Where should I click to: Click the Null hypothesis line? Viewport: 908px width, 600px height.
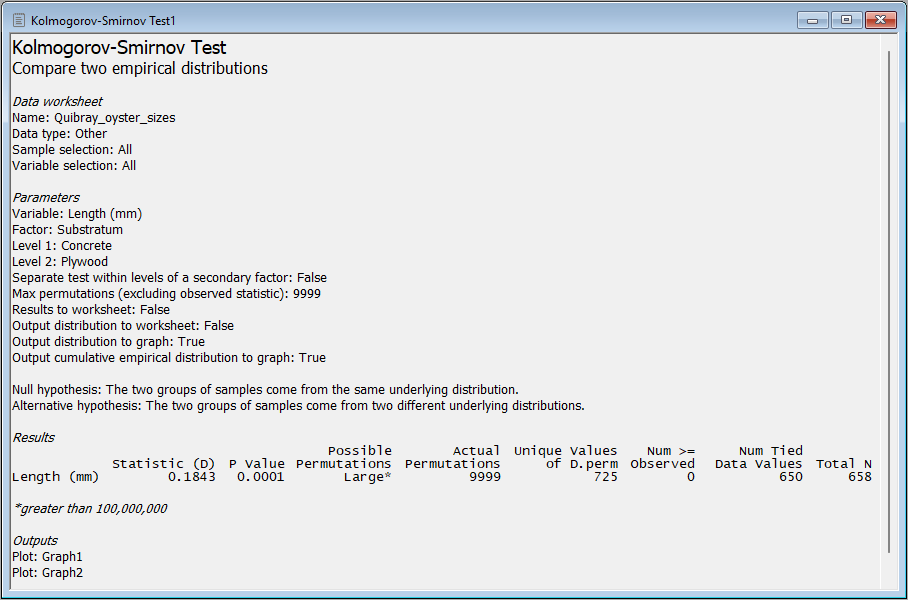coord(265,389)
